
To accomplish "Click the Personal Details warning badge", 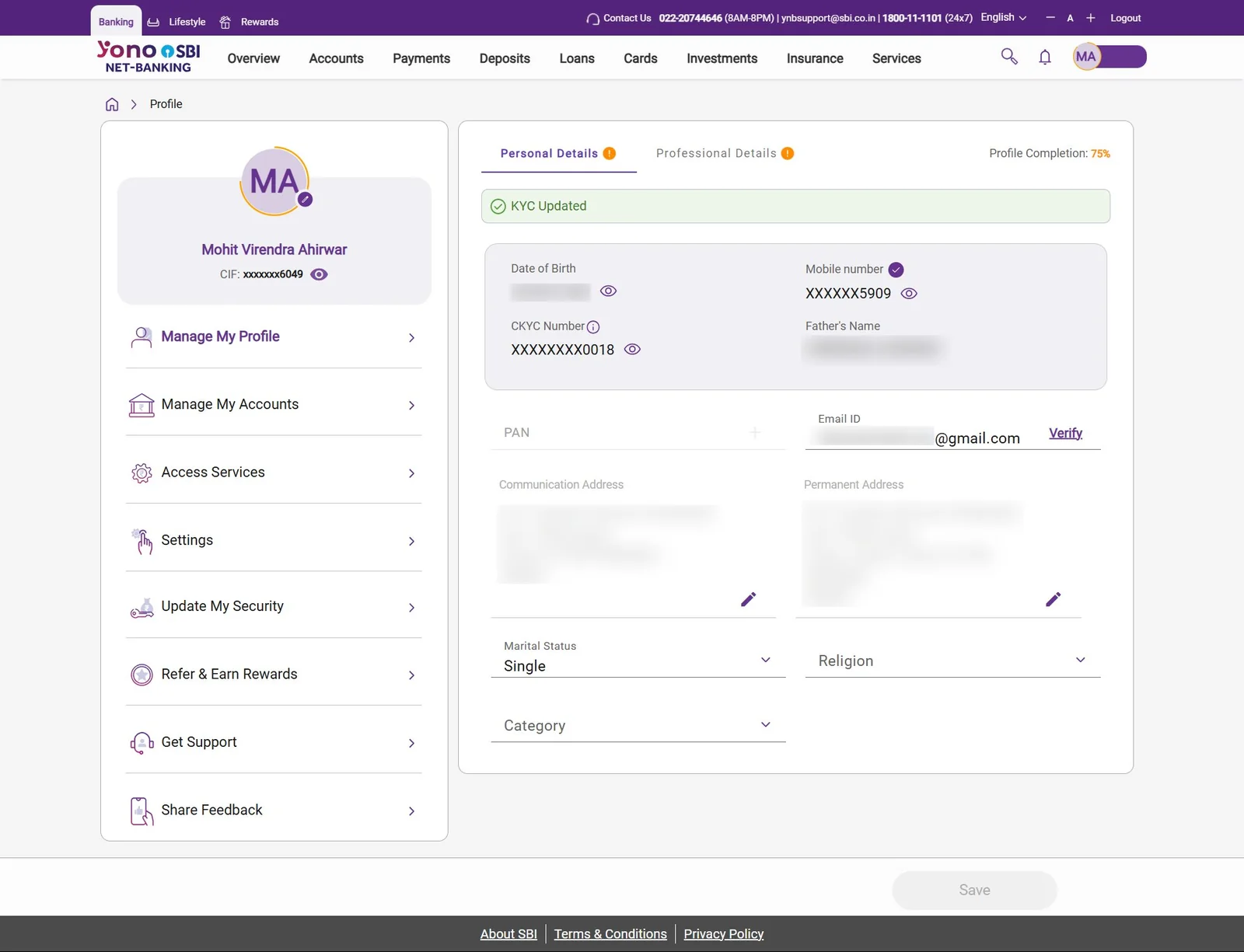I will click(610, 153).
